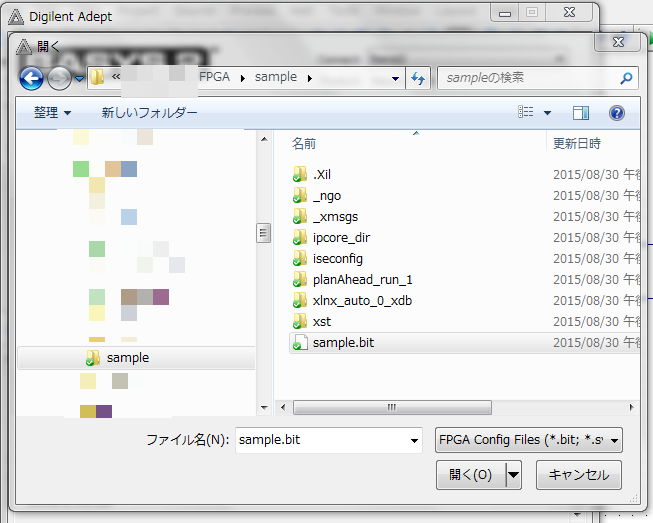
Task: Open the 整理 menu
Action: click(x=52, y=113)
